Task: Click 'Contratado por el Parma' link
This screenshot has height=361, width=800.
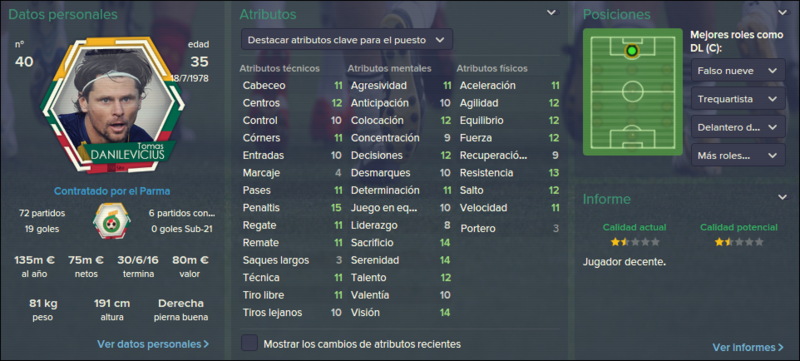Action: (112, 192)
